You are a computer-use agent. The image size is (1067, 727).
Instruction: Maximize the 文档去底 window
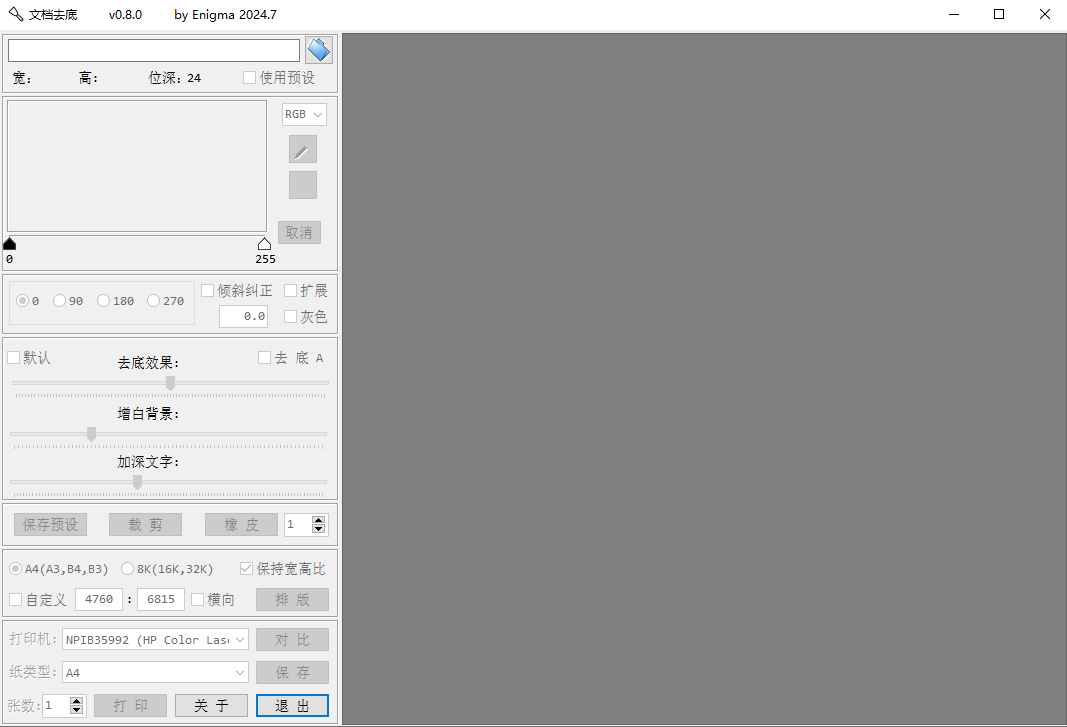[x=999, y=14]
